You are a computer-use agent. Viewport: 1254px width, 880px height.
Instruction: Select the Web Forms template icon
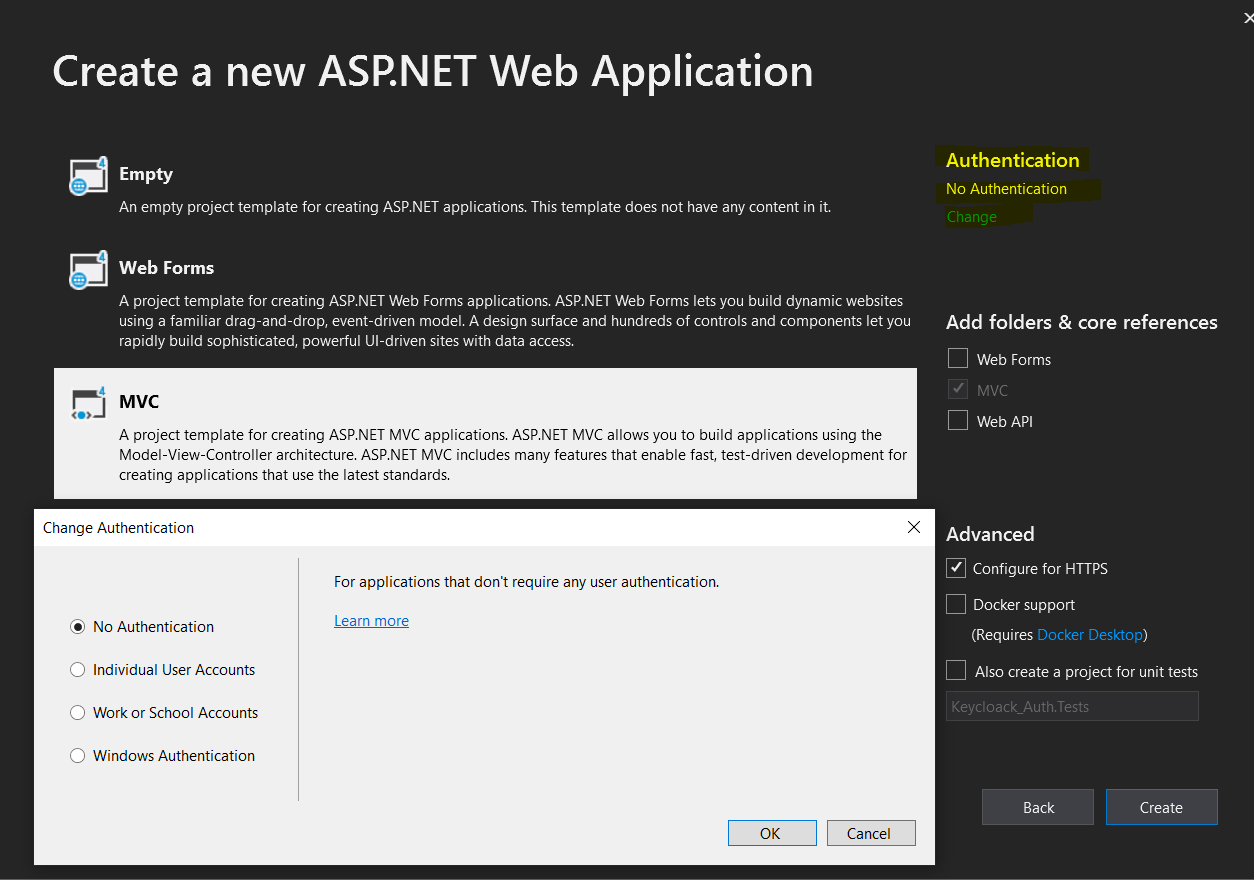coord(88,270)
